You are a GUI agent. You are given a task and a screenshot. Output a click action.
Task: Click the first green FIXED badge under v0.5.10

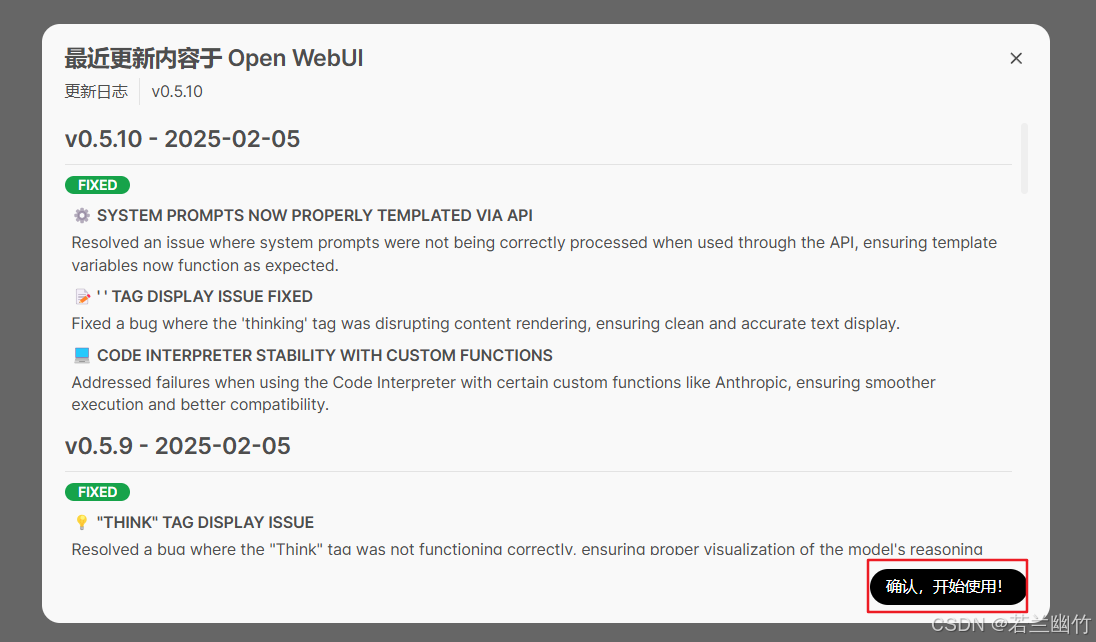pos(97,185)
